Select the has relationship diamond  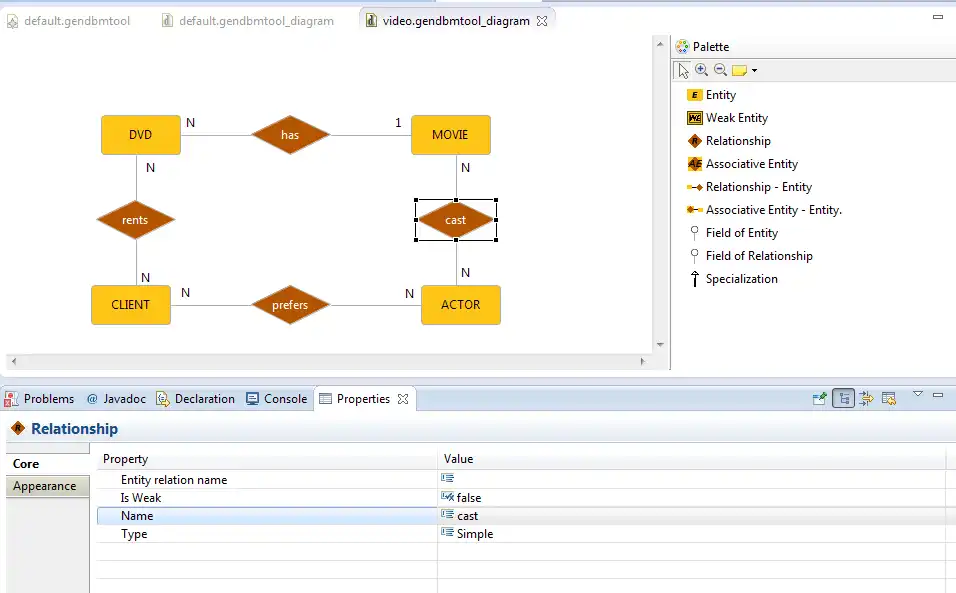[290, 135]
